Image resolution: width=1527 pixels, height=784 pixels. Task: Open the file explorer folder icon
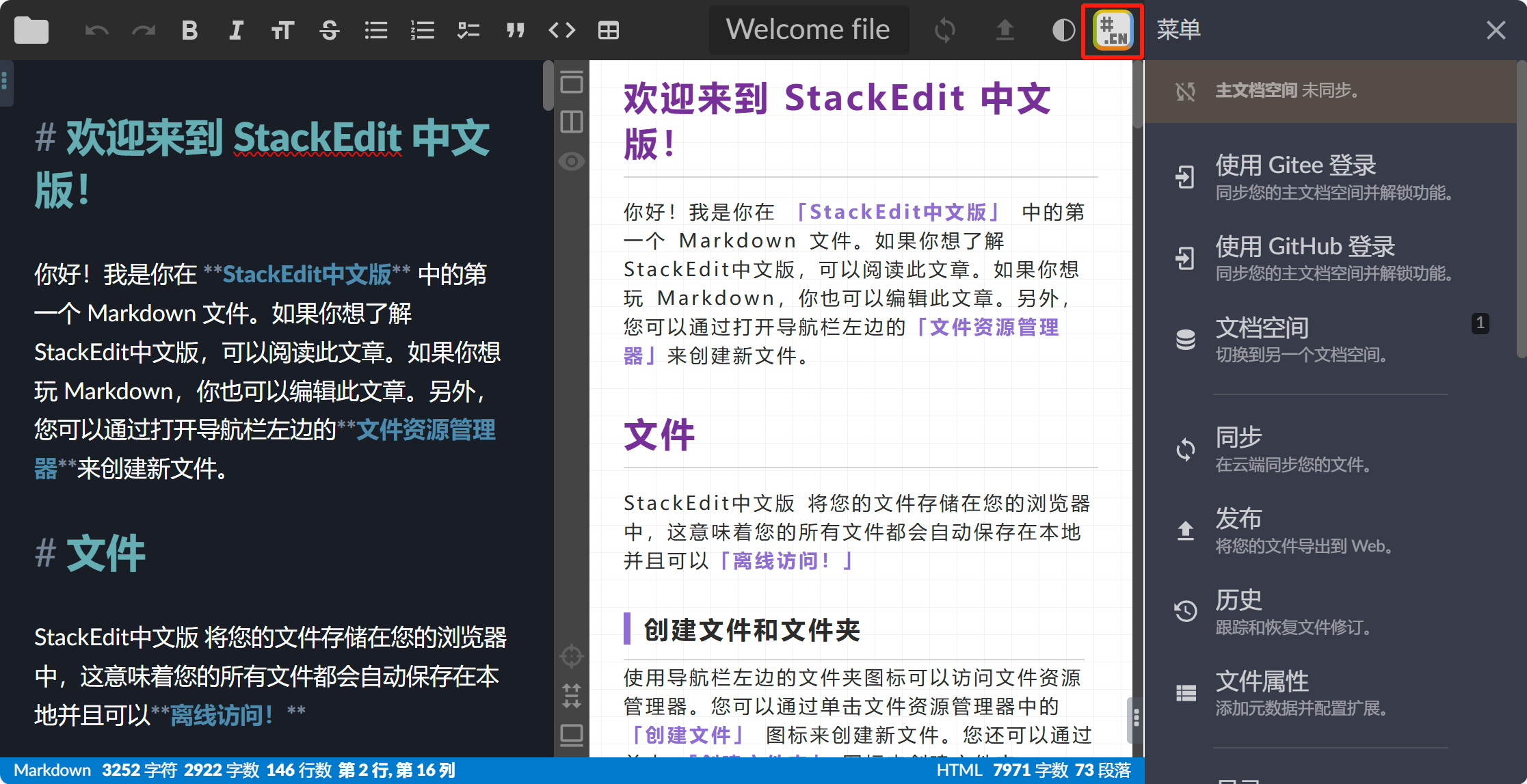tap(31, 30)
